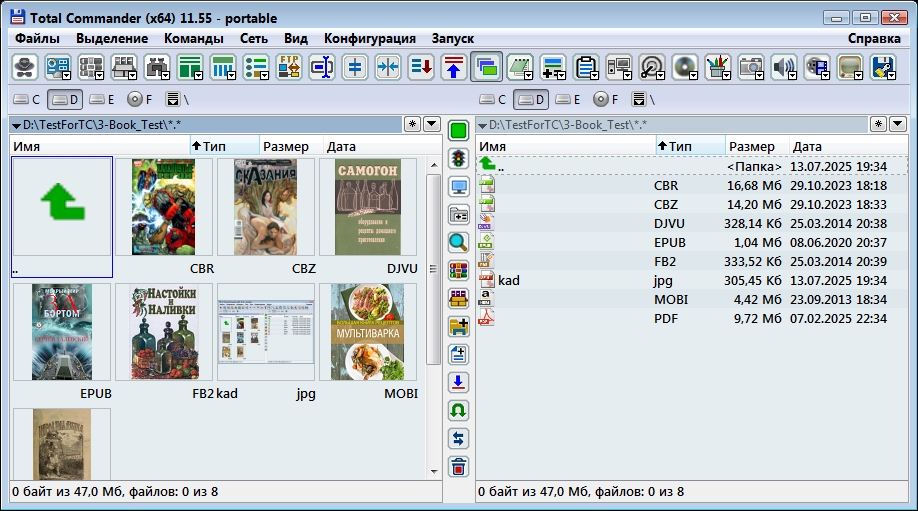Toggle the thumbnail view toolbar button
The image size is (918, 511).
click(487, 67)
